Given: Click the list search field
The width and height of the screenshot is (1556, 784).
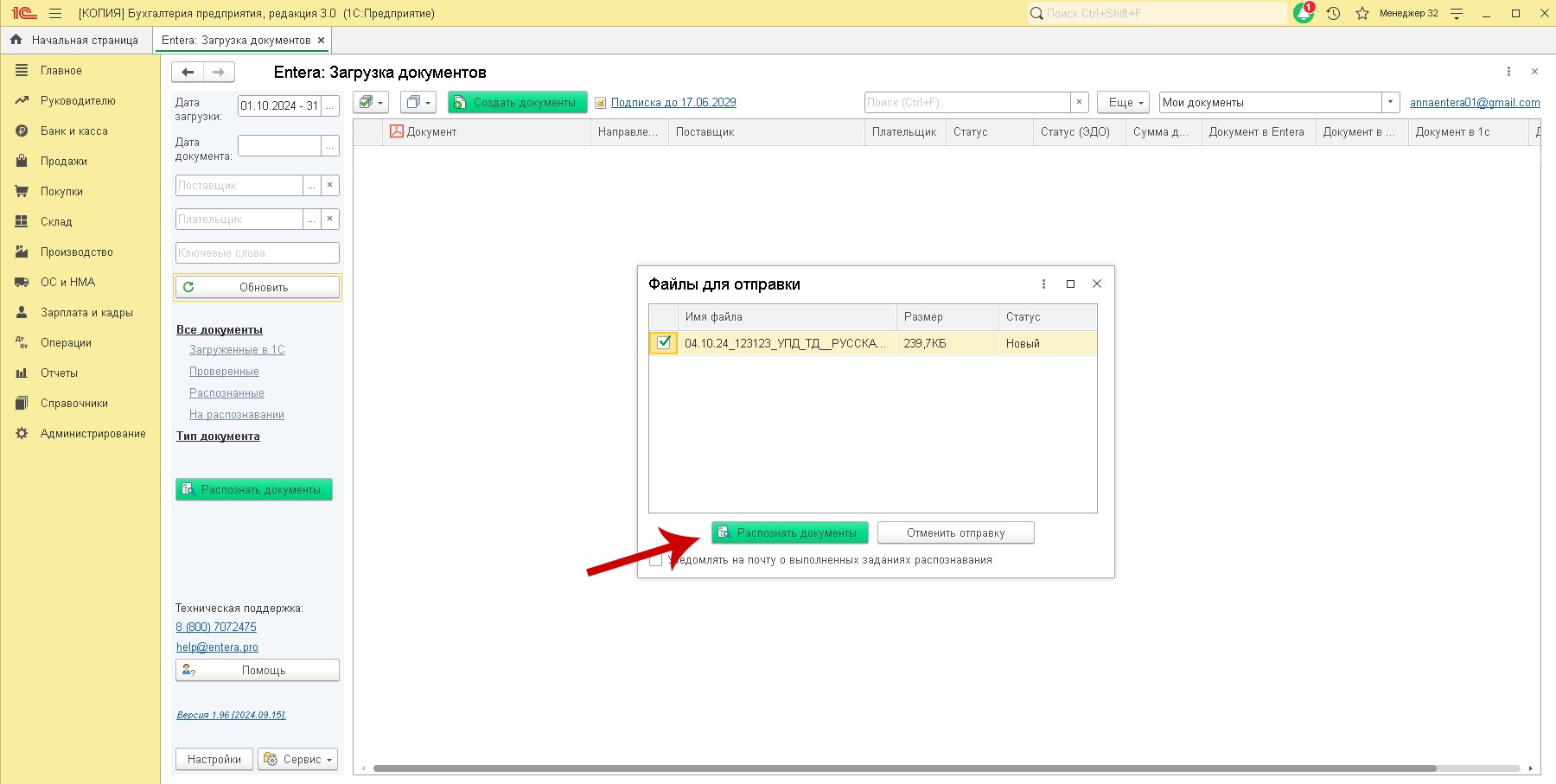Looking at the screenshot, I should coord(967,102).
